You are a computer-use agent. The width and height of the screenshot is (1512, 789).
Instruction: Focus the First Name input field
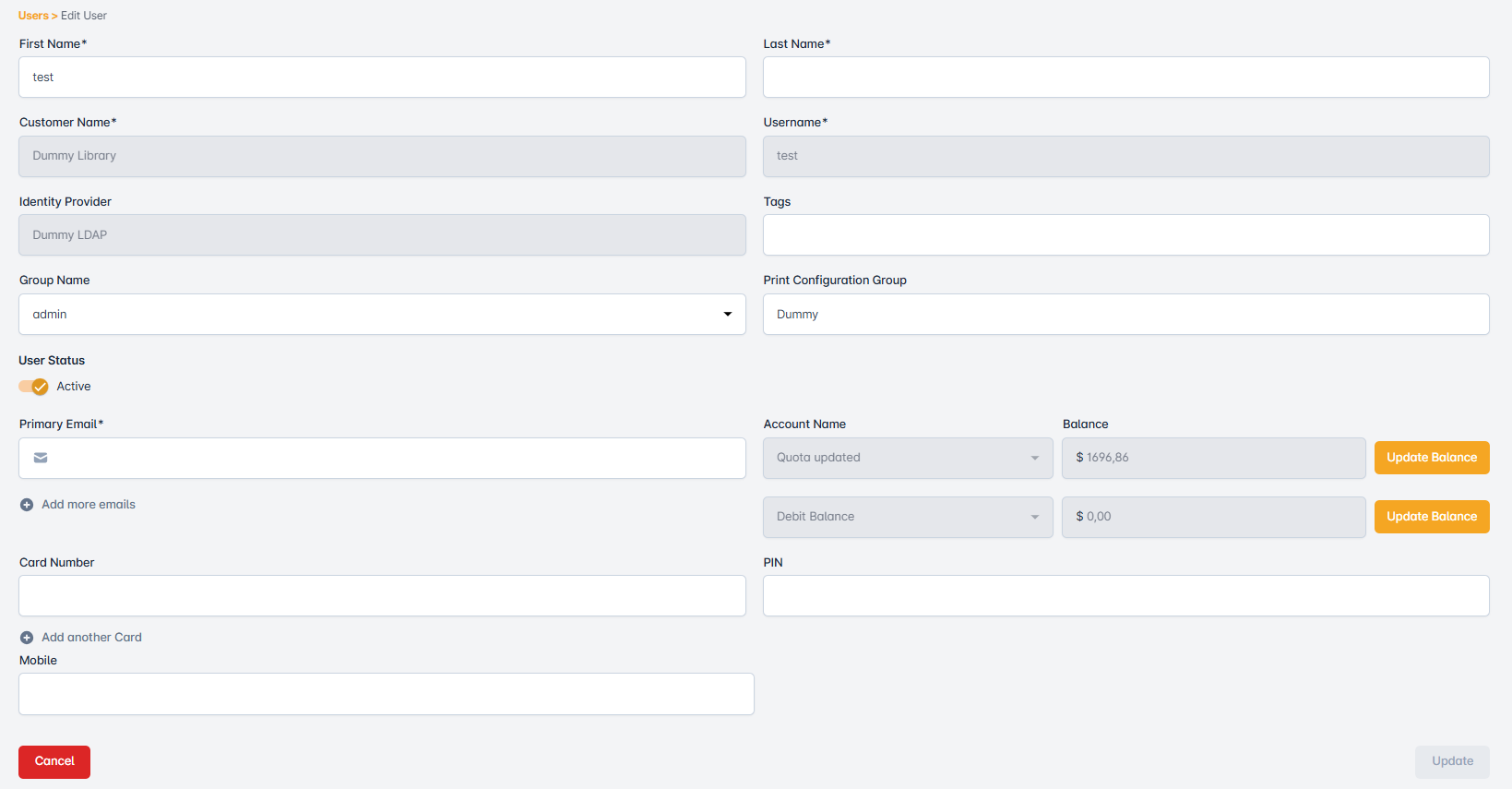382,78
